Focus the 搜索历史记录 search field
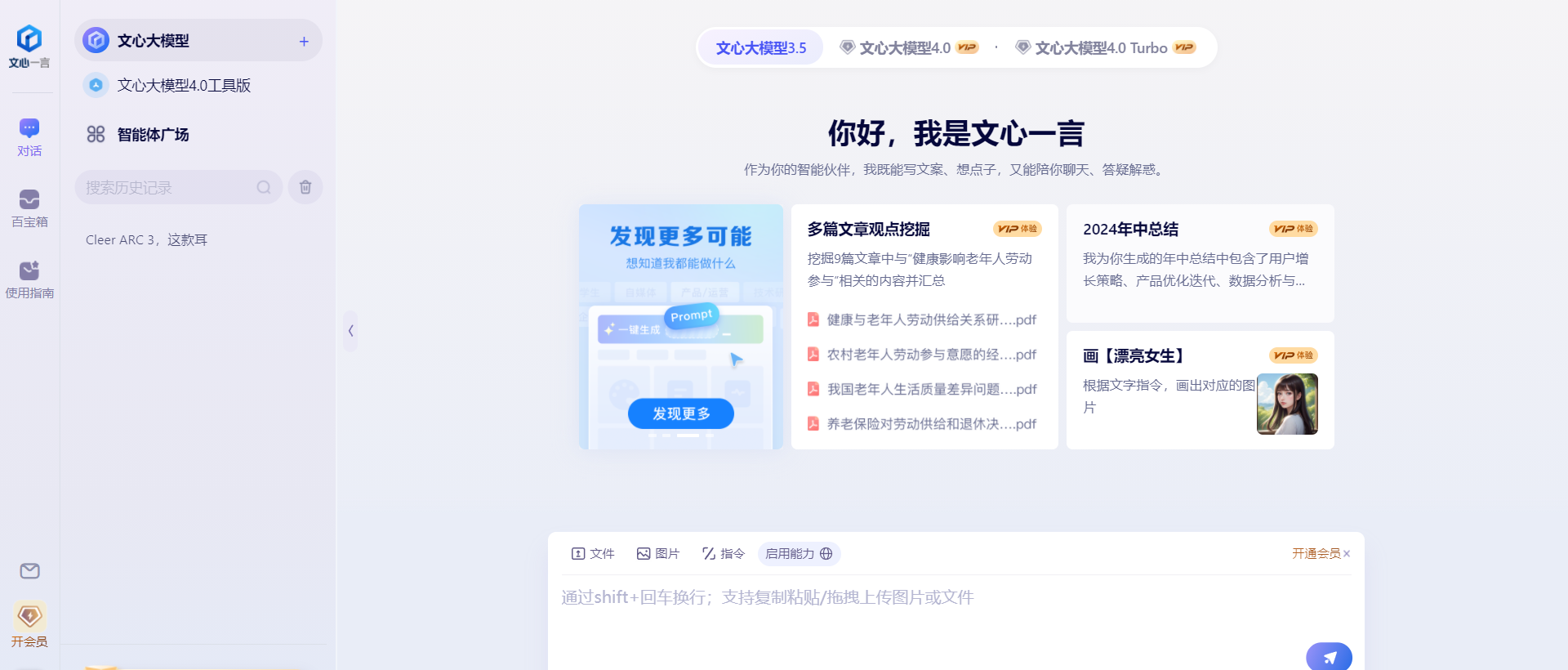Screen dimensions: 1568x670 click(178, 187)
